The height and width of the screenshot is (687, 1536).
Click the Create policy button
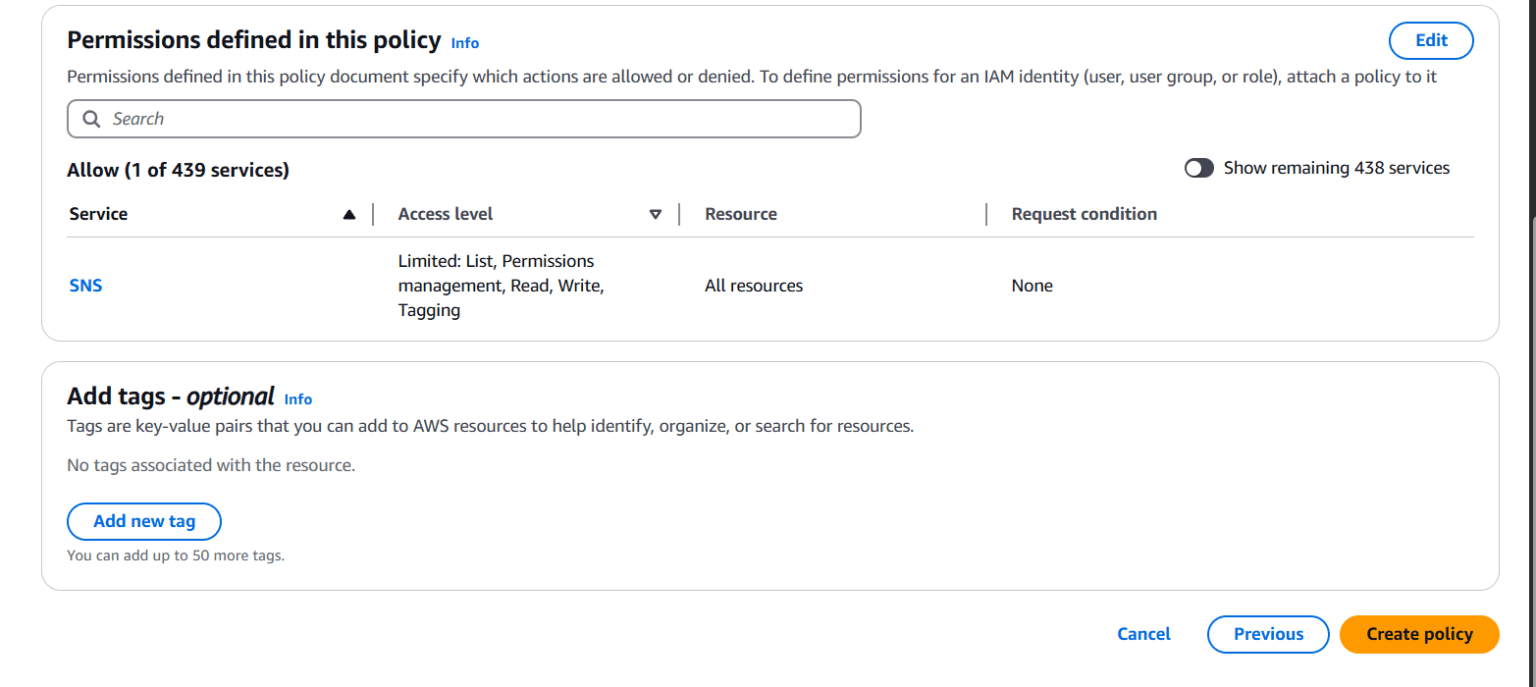point(1418,634)
